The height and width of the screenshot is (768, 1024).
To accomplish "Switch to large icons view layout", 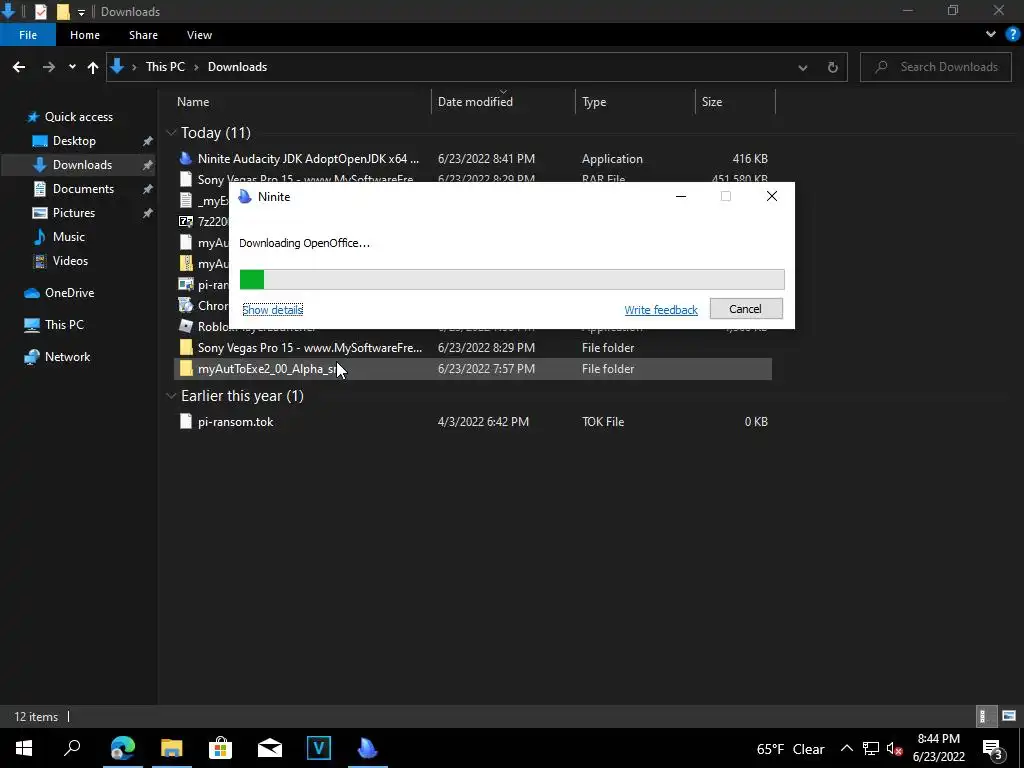I will [1009, 716].
